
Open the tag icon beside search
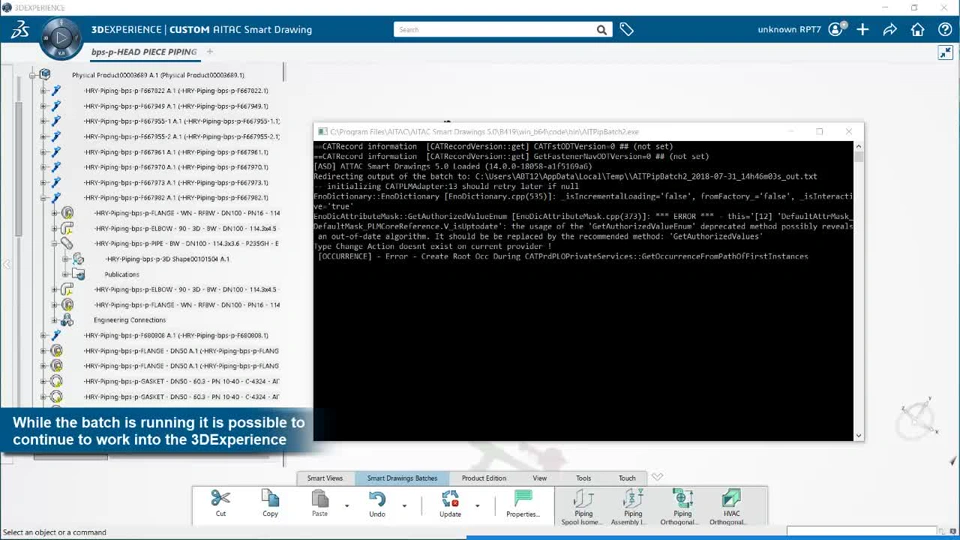pyautogui.click(x=626, y=29)
